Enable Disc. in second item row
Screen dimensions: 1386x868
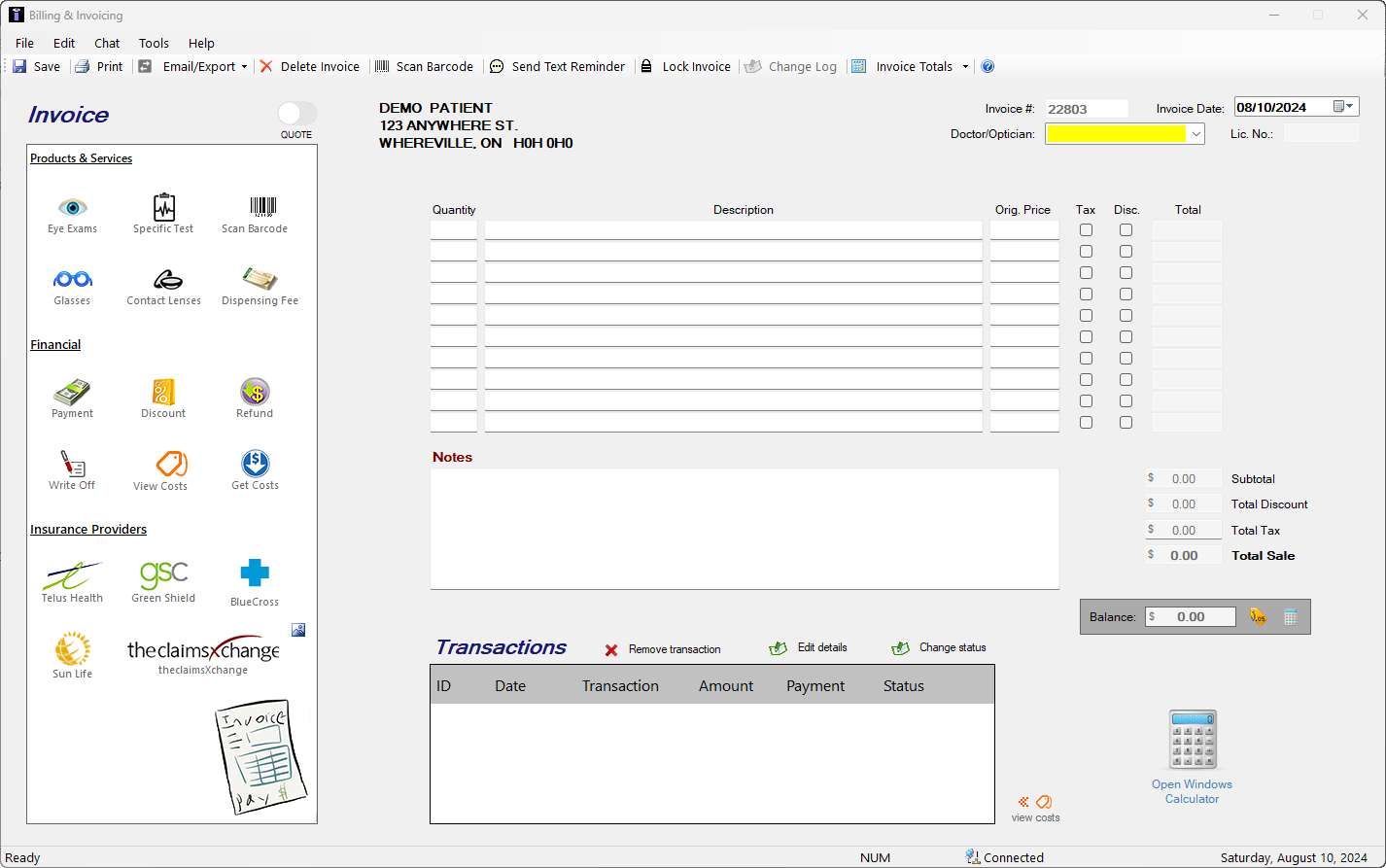click(x=1126, y=252)
